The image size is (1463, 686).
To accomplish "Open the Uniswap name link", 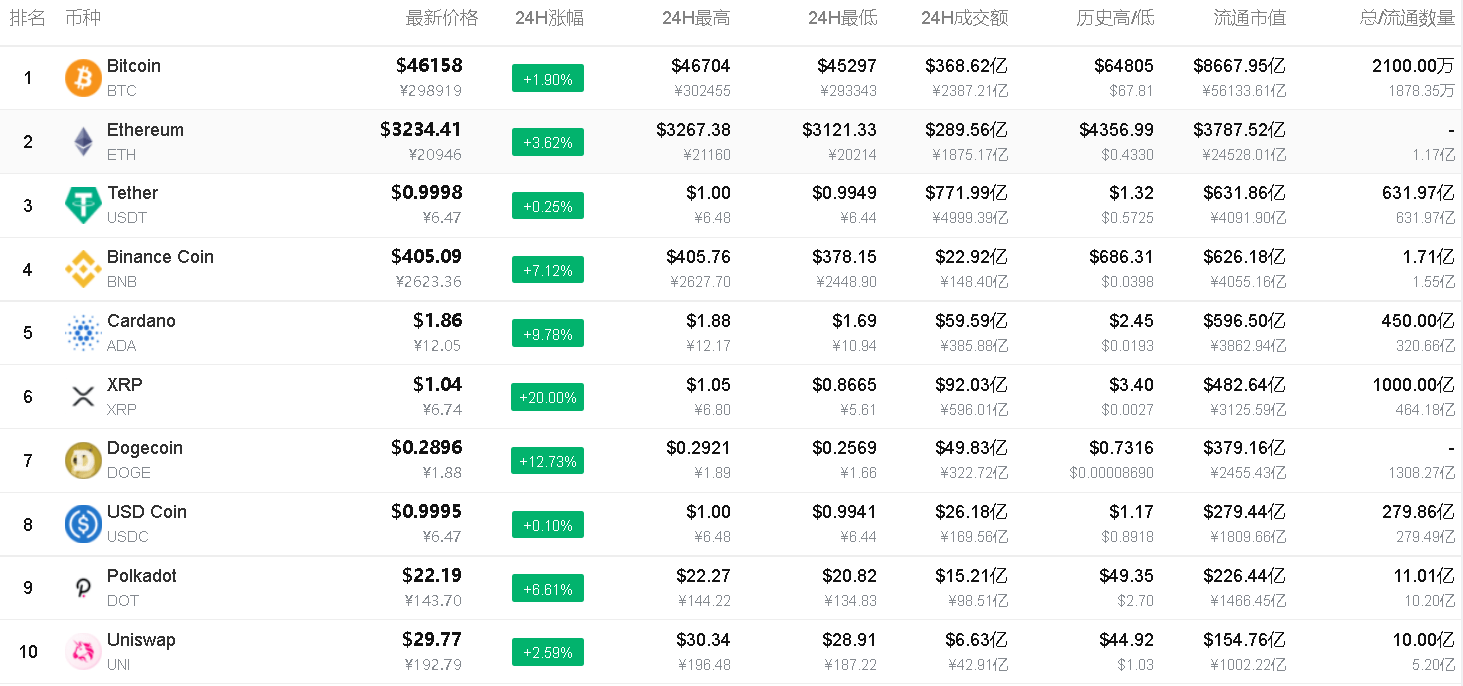I will click(141, 640).
